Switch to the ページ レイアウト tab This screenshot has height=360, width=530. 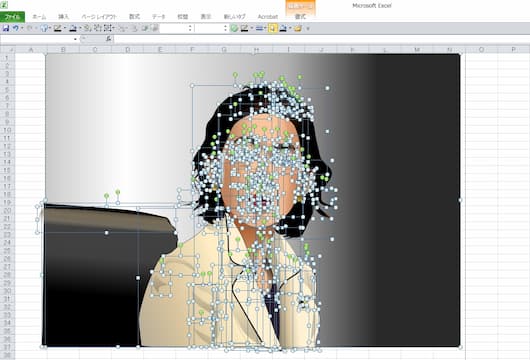pos(99,17)
